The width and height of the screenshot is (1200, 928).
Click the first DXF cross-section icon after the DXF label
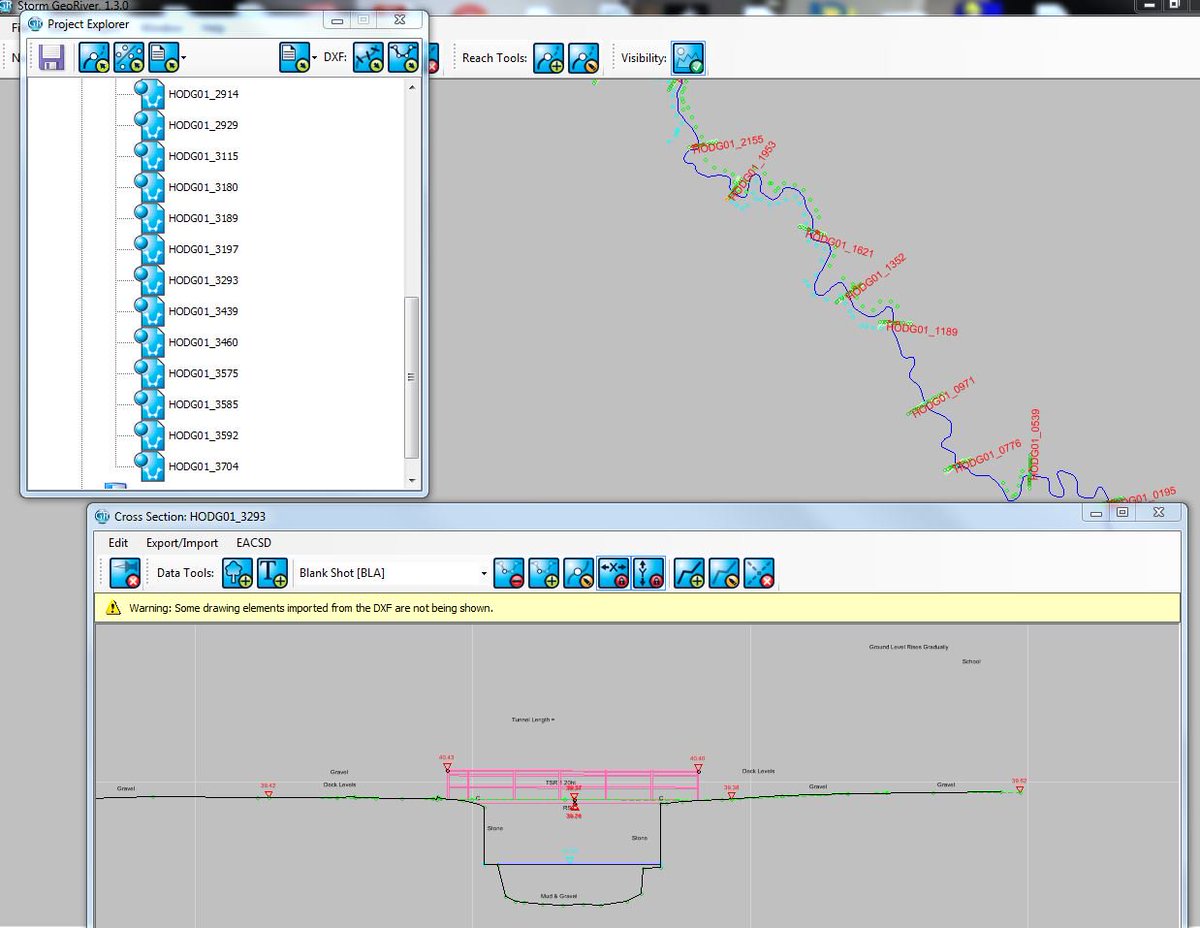coord(369,57)
